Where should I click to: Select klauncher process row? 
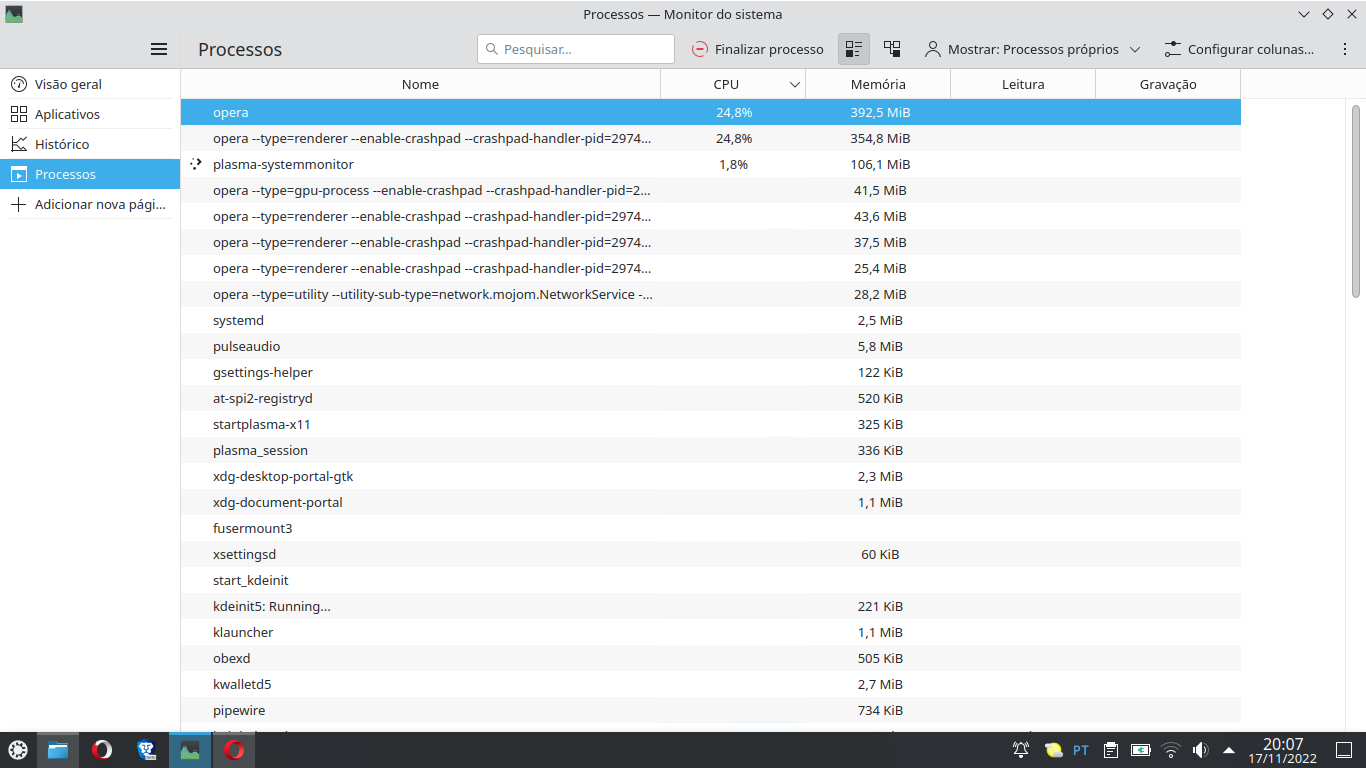click(711, 632)
